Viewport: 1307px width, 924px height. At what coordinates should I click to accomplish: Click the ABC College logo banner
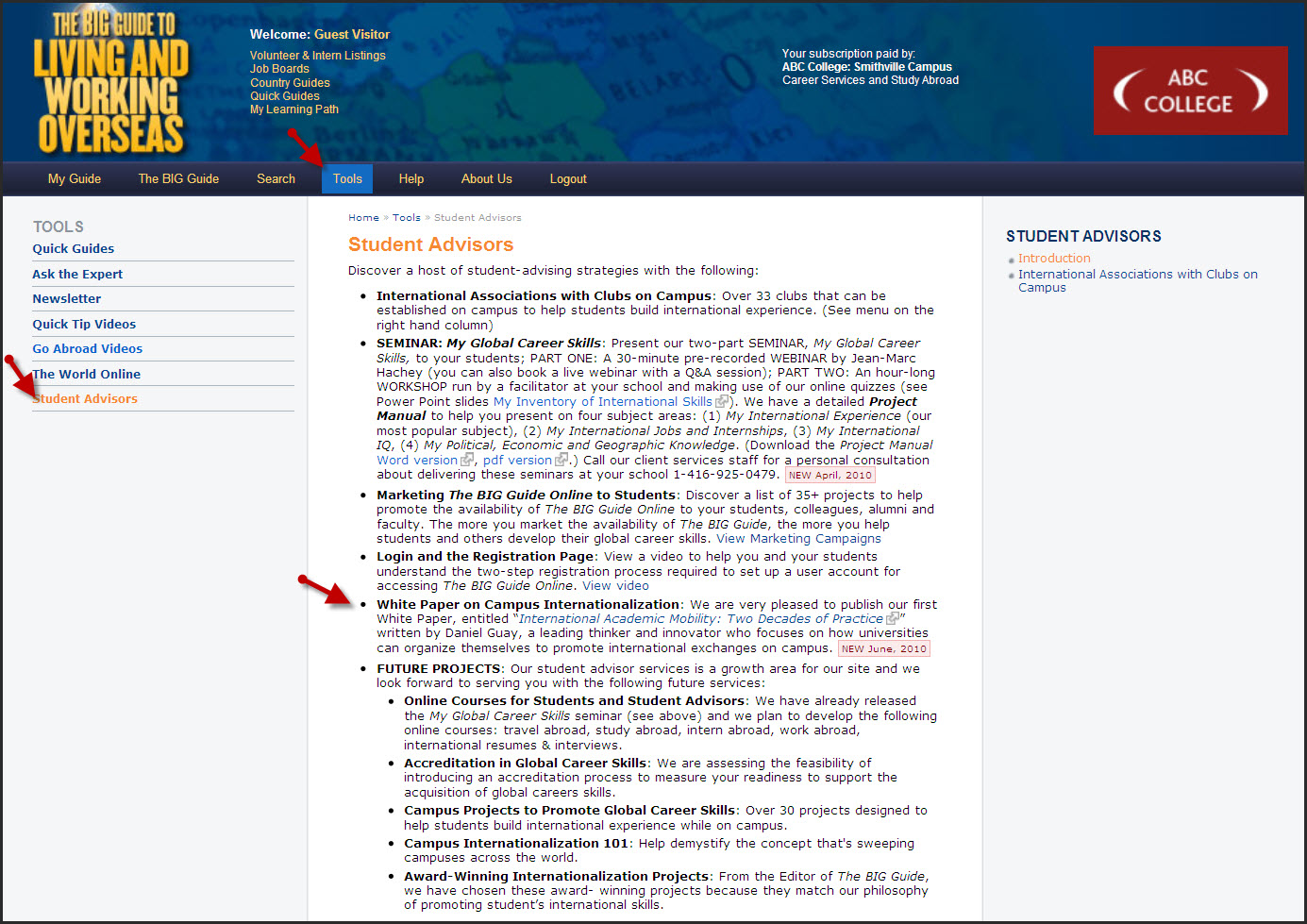[x=1190, y=91]
